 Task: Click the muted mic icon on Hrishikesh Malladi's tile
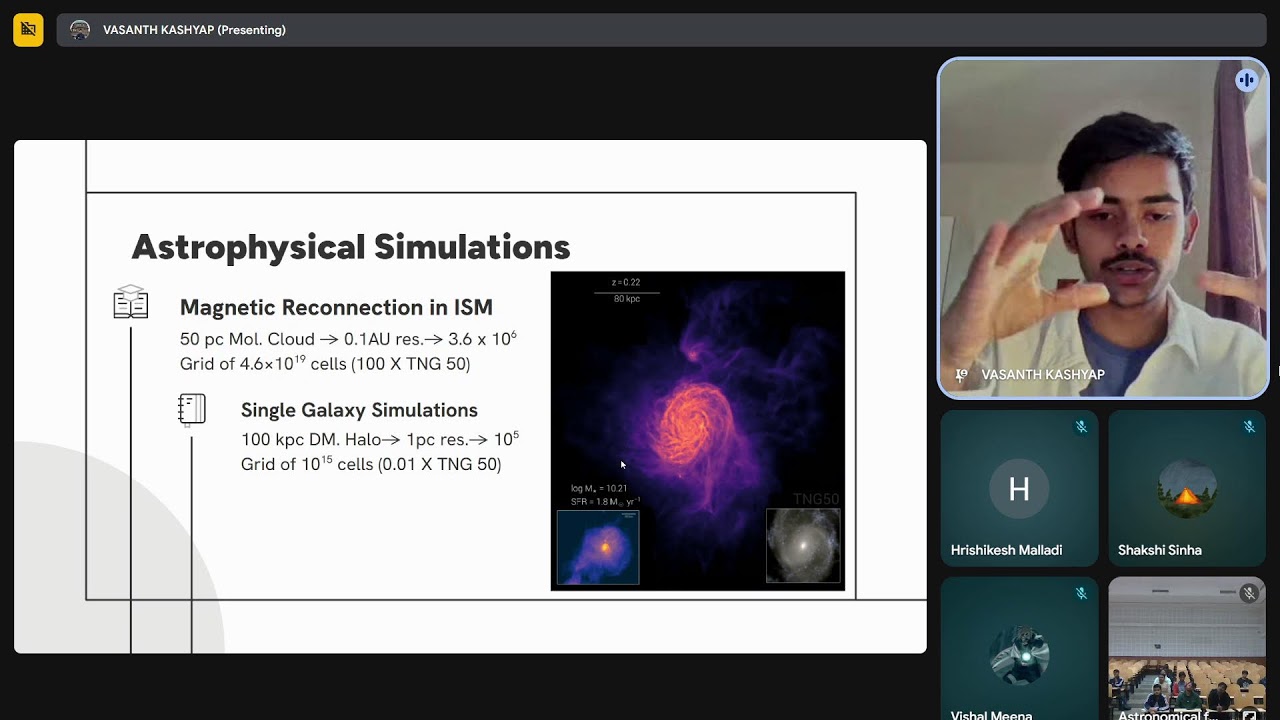click(1081, 427)
